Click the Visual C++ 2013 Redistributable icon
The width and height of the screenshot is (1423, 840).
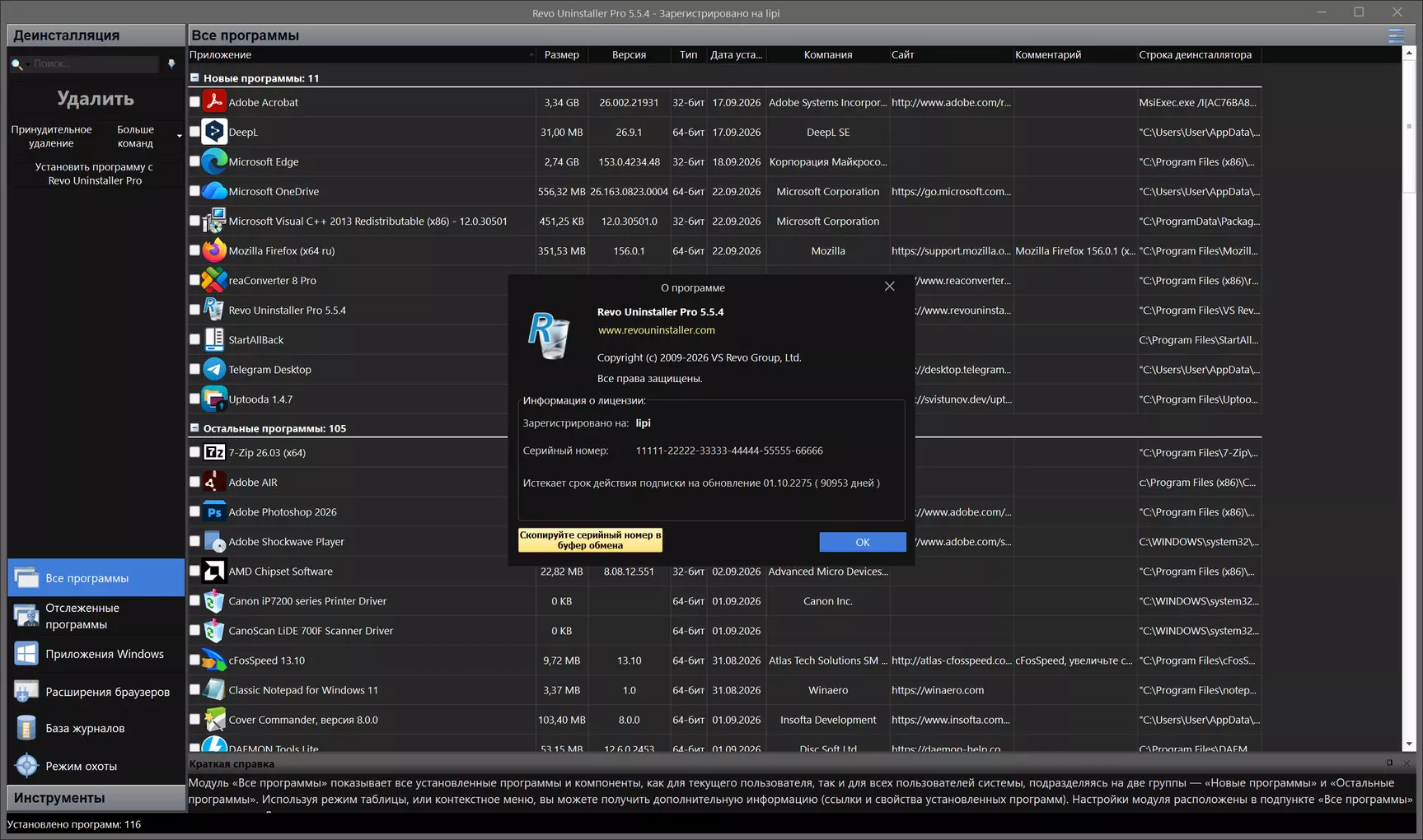[x=214, y=221]
